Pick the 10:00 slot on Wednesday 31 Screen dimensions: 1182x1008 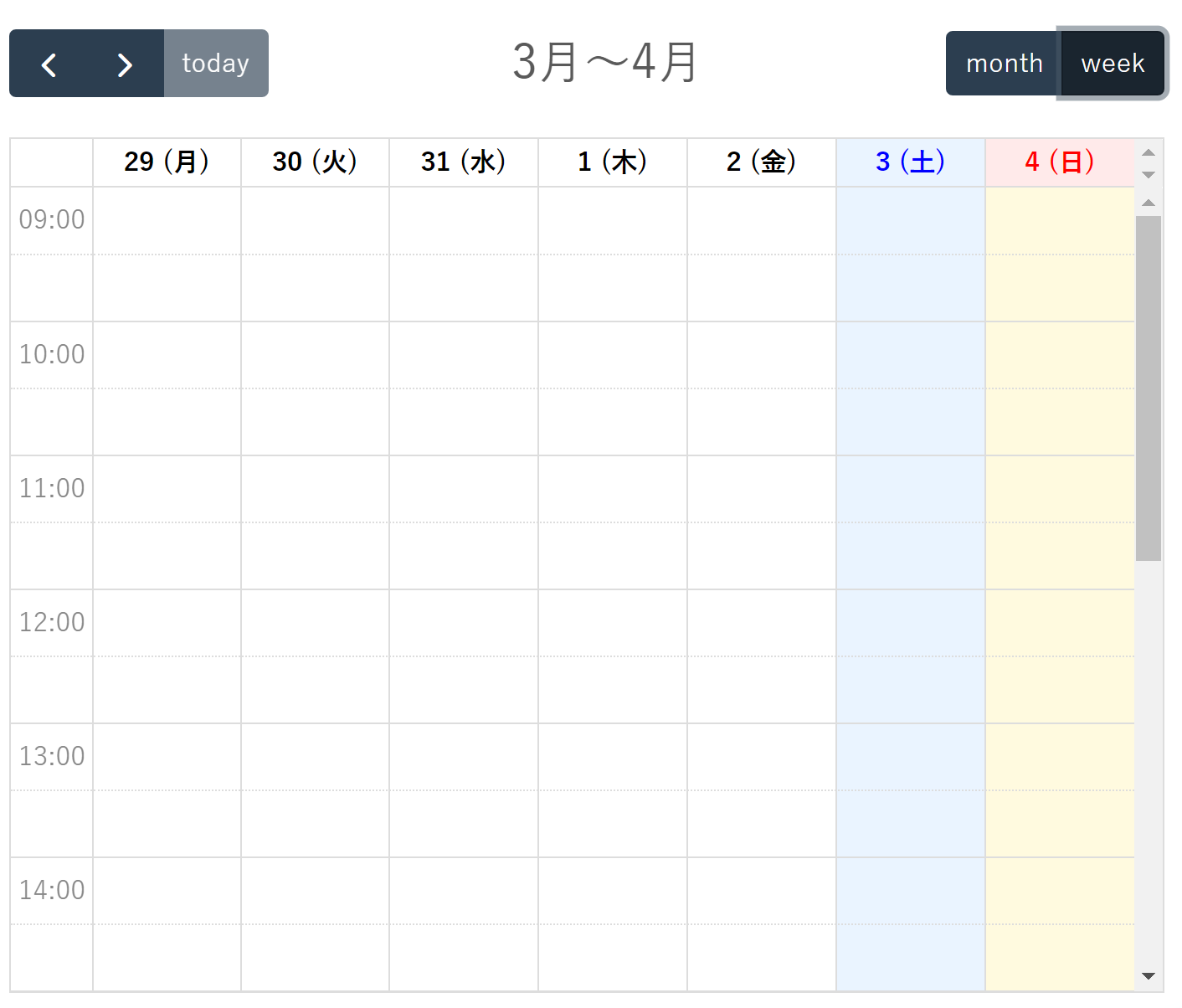(464, 355)
